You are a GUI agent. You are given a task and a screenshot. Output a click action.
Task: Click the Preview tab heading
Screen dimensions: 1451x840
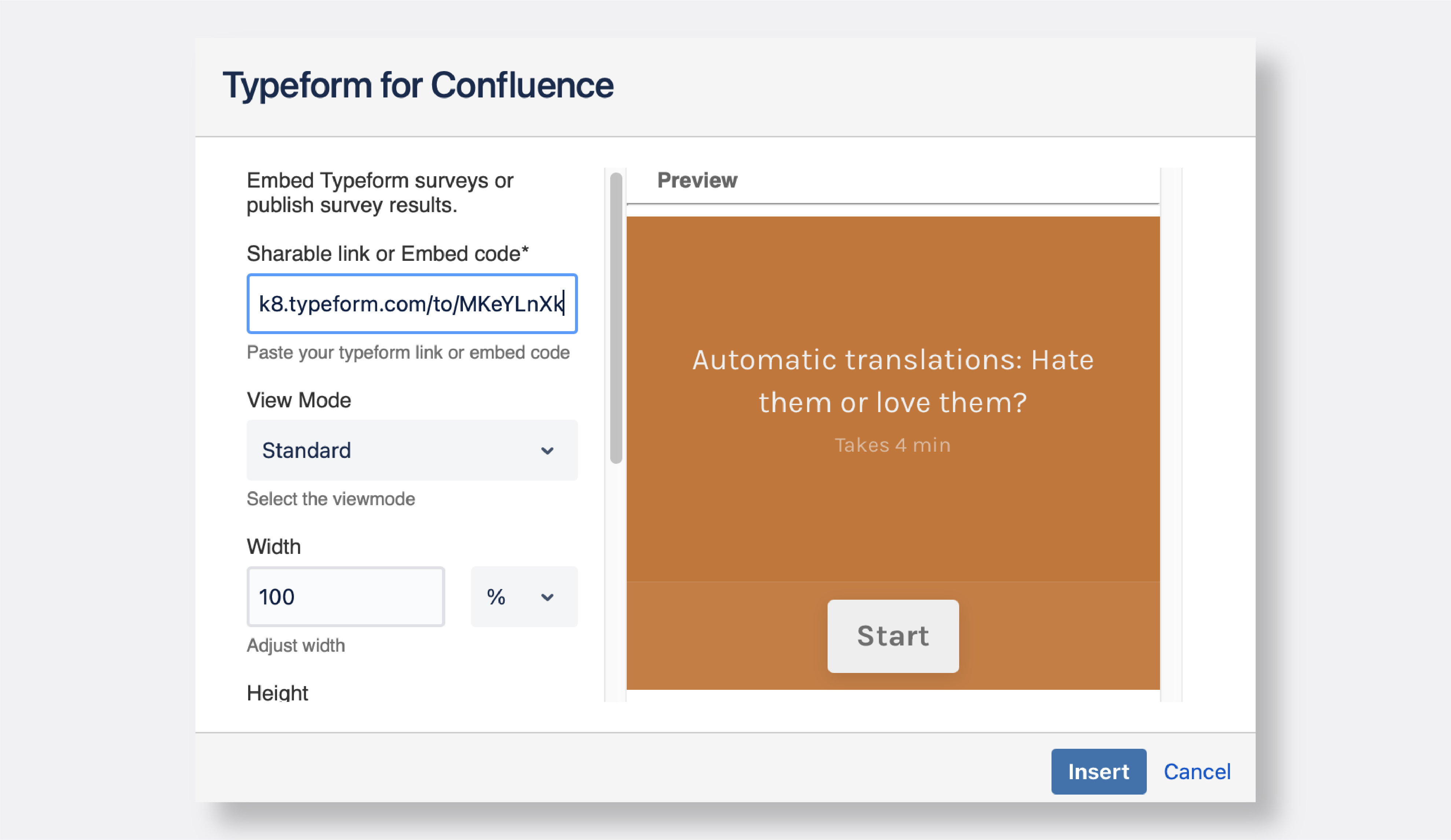click(697, 180)
